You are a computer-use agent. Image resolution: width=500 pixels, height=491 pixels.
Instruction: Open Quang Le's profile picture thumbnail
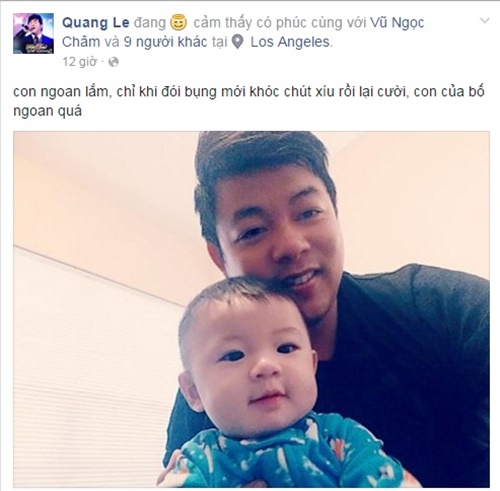(x=33, y=34)
